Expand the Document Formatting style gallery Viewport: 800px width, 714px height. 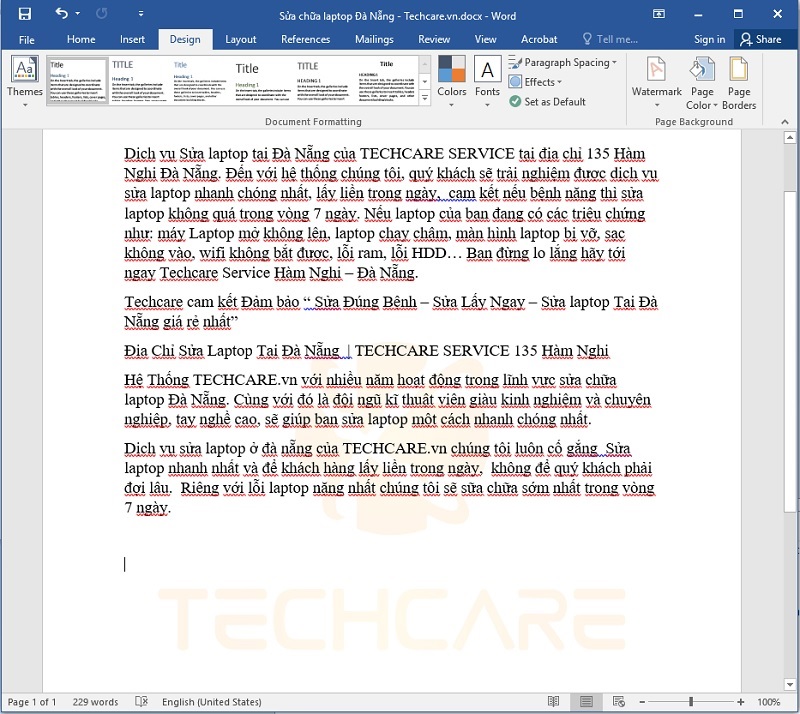pos(425,101)
